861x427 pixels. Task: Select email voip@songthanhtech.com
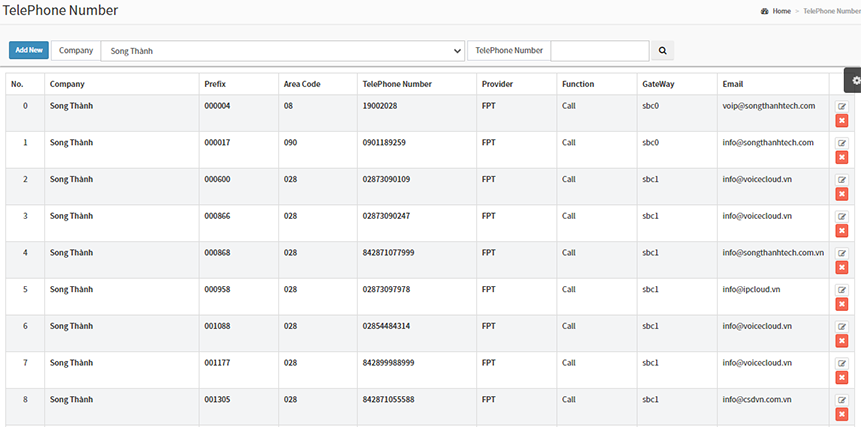769,106
